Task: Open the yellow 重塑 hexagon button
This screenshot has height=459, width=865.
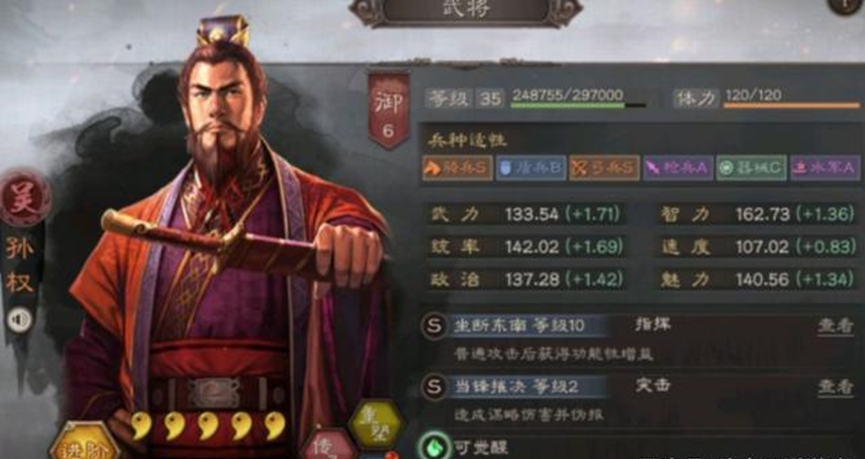Action: coord(377,426)
